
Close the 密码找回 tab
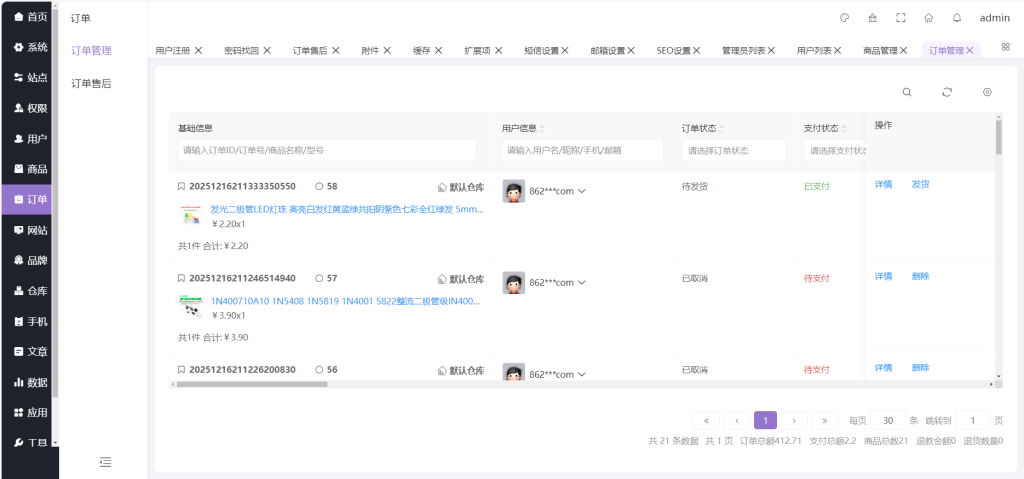[266, 50]
